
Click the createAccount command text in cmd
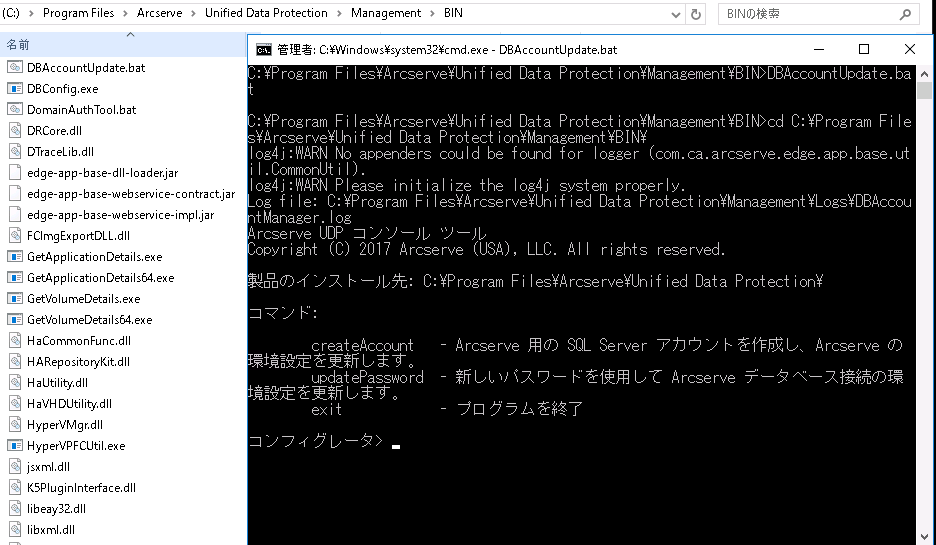click(362, 345)
